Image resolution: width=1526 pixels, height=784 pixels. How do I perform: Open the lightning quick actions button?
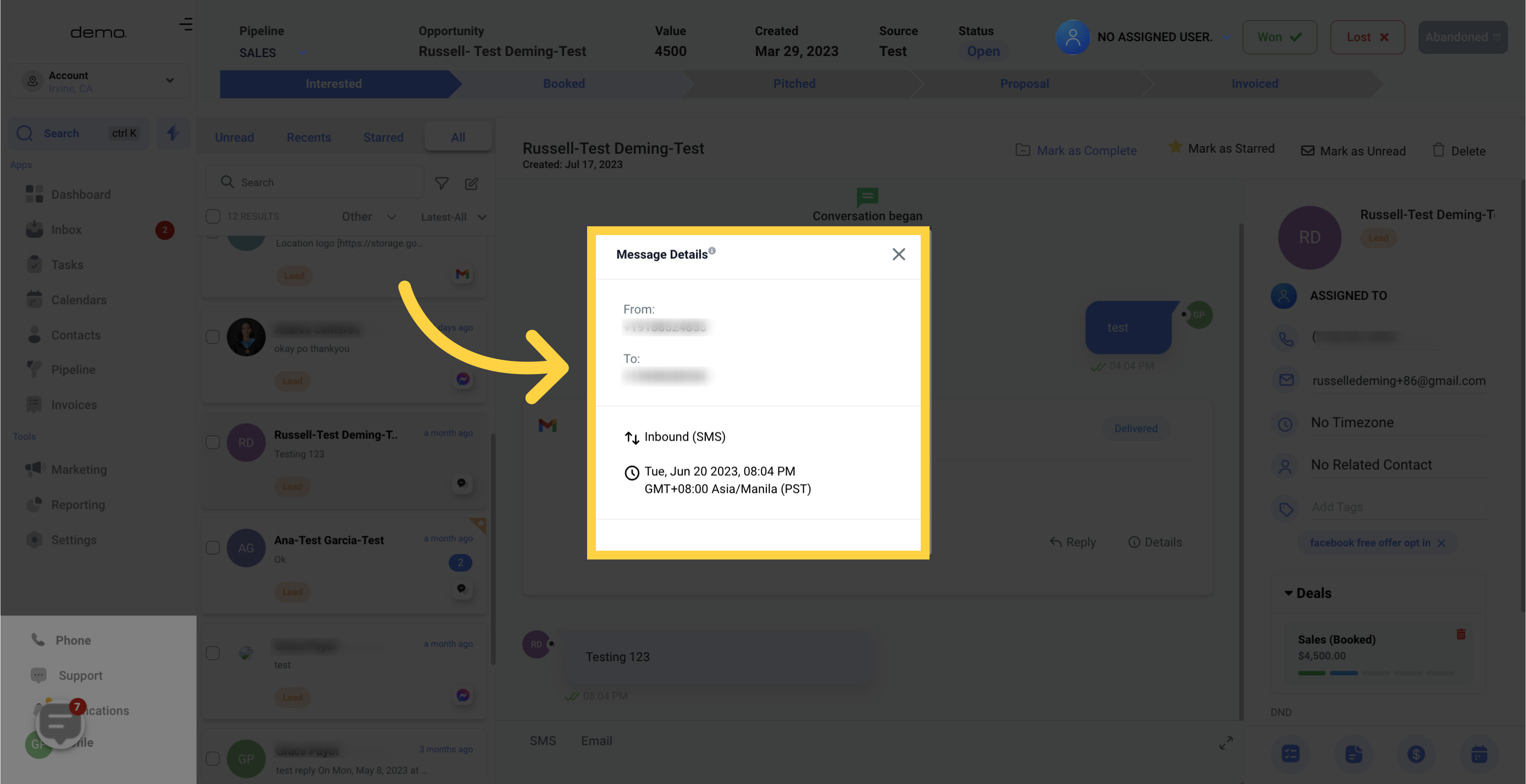173,132
